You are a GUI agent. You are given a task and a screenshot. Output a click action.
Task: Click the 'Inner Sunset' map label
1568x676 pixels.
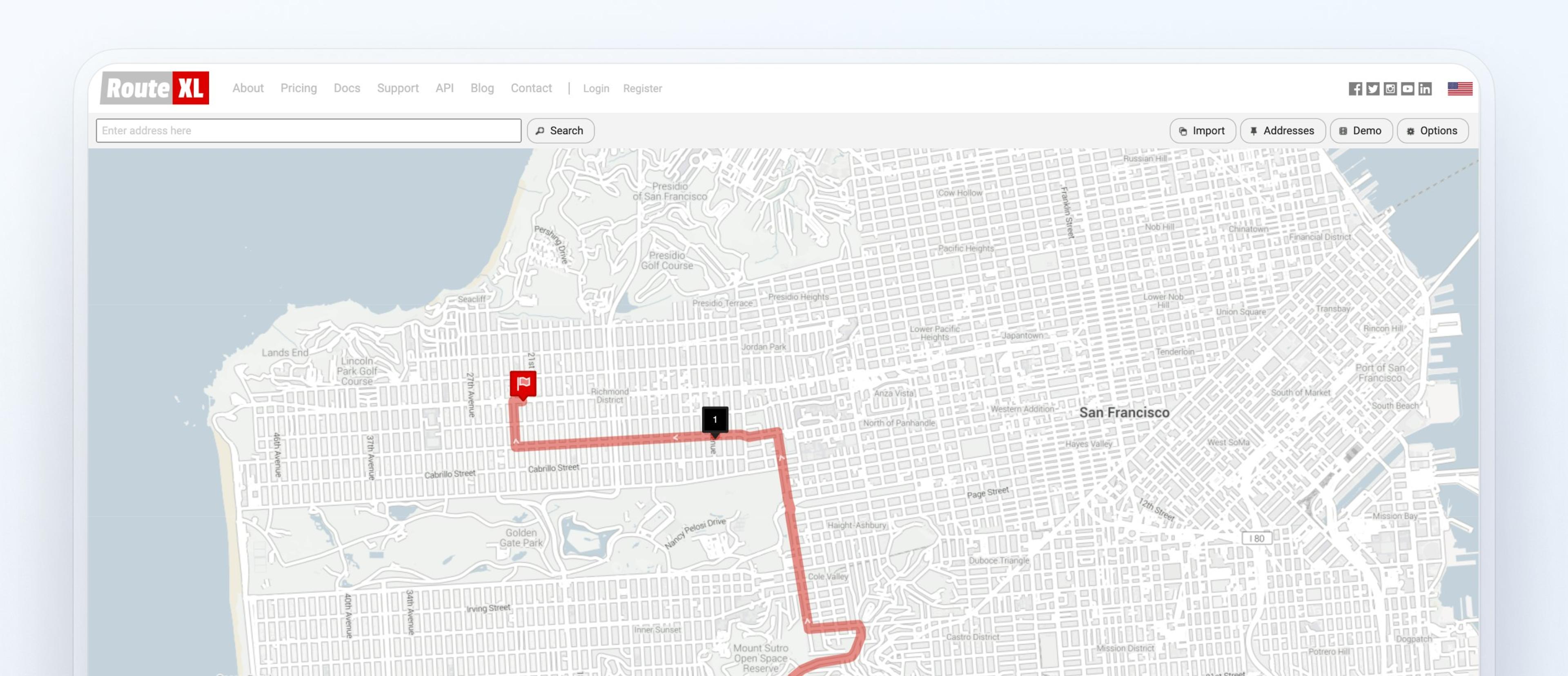click(657, 630)
